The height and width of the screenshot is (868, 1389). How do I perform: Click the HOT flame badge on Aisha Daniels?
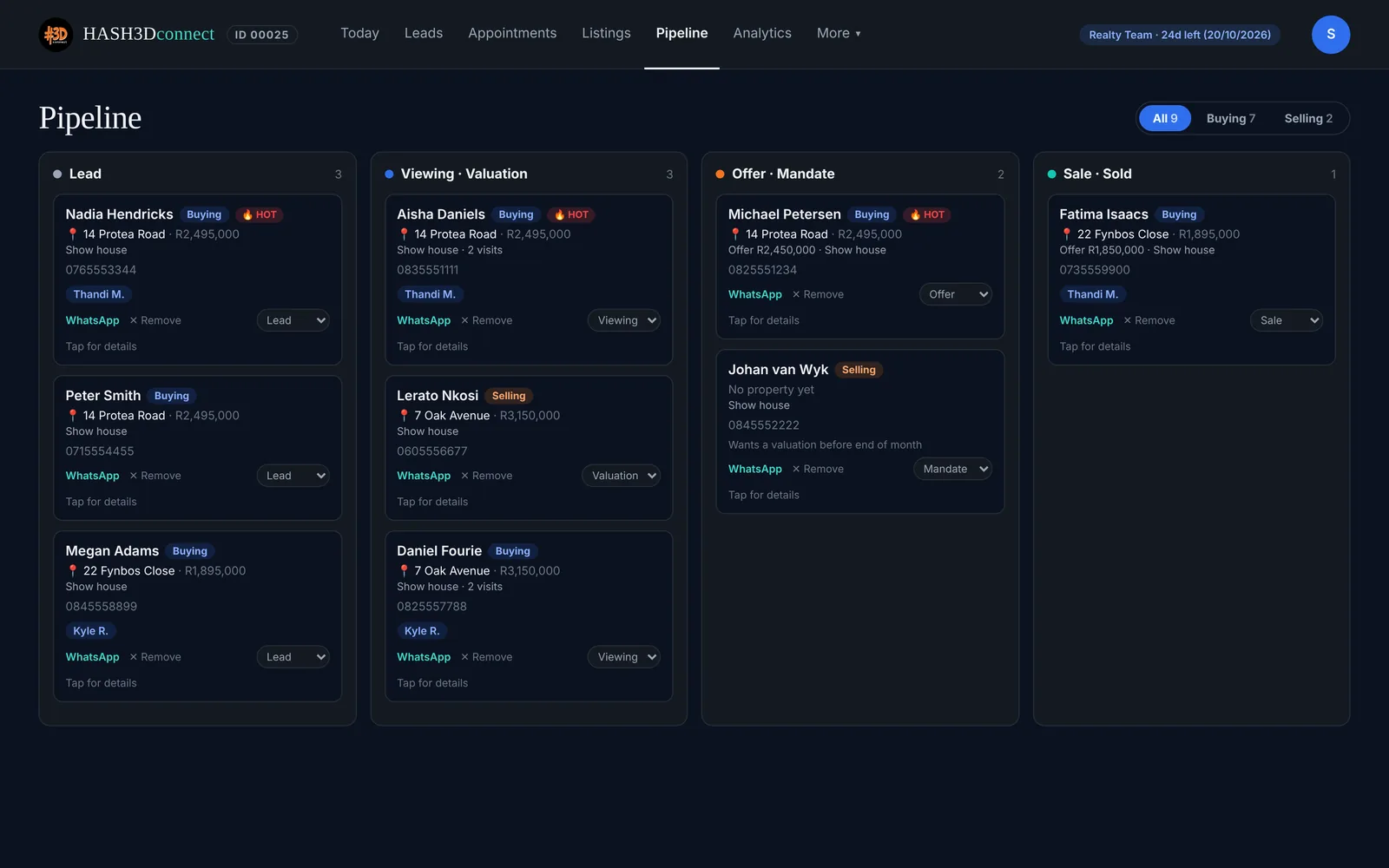pos(571,214)
